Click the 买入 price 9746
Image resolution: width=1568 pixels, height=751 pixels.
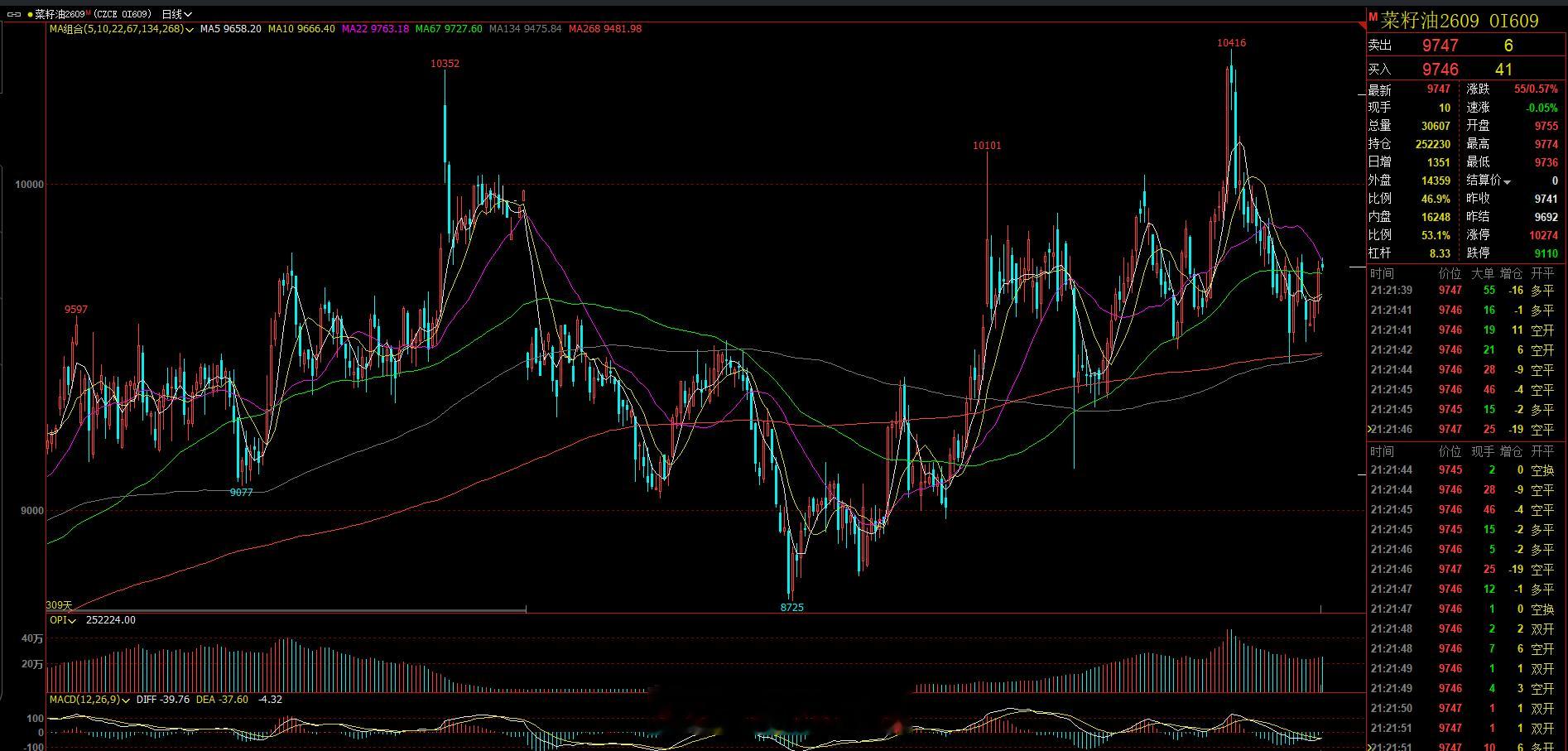coord(1441,70)
